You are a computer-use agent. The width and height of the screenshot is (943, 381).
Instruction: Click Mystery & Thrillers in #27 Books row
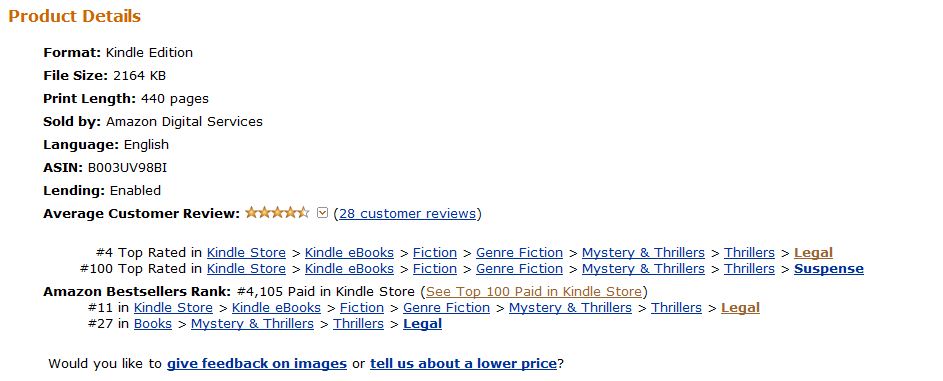click(253, 324)
